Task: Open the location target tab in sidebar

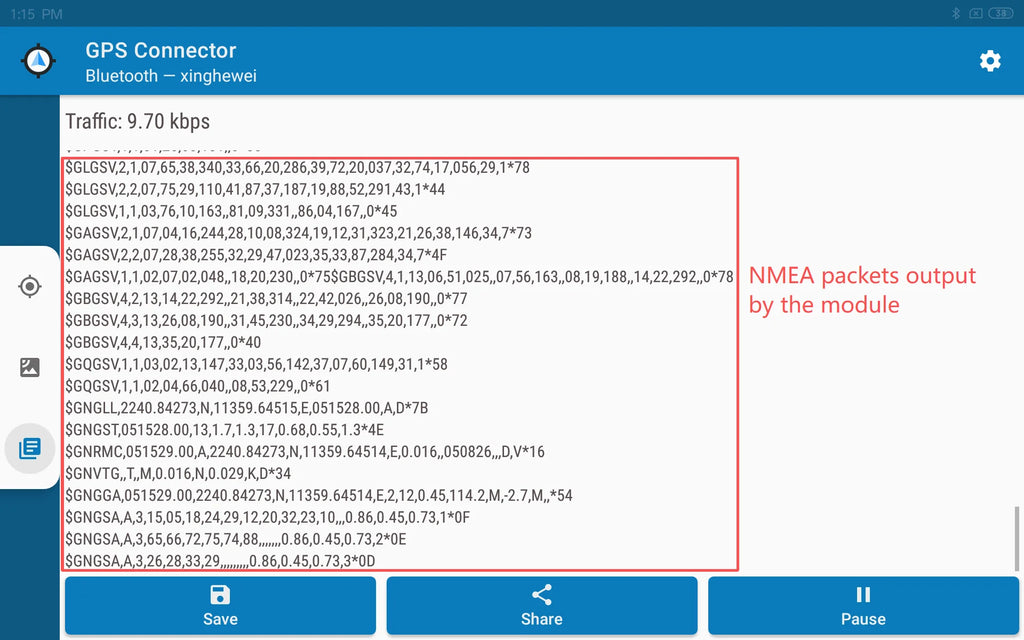Action: point(30,286)
